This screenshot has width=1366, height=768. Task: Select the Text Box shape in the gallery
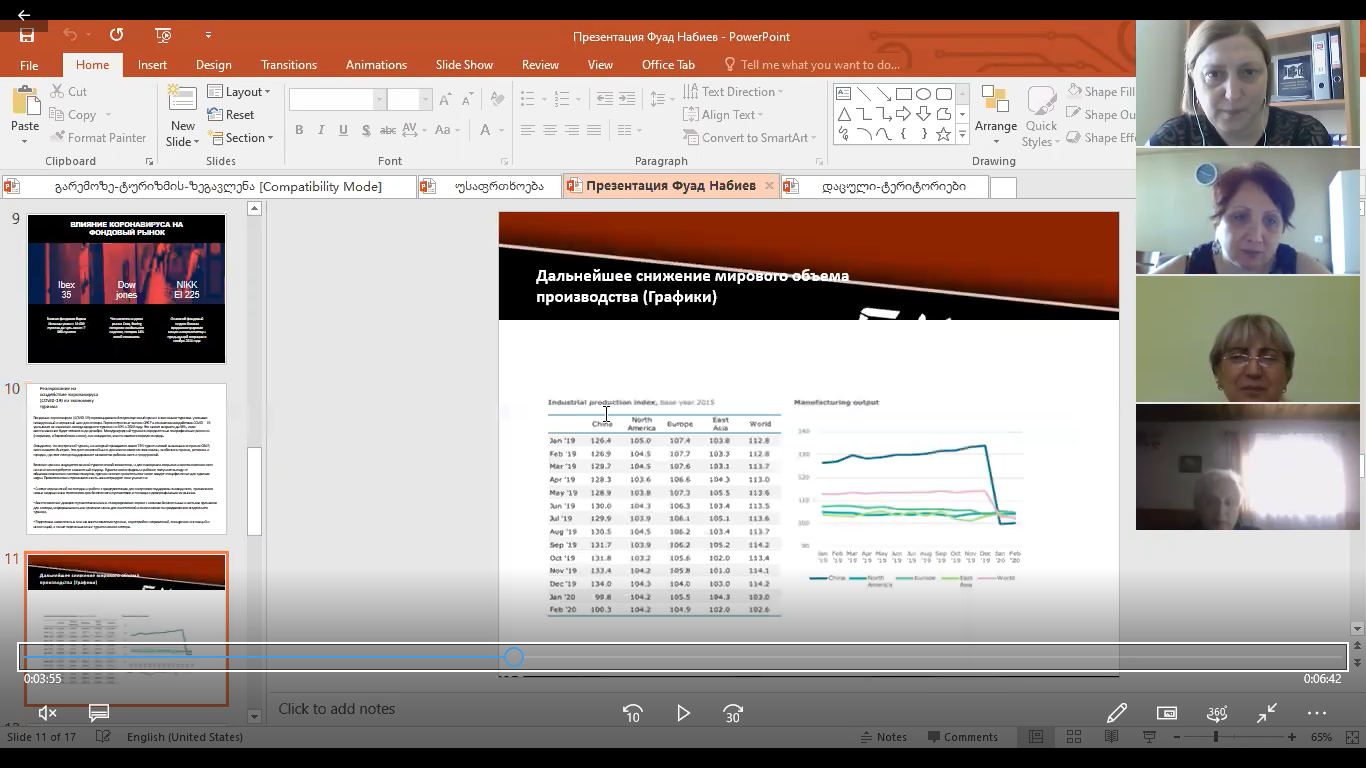click(844, 94)
